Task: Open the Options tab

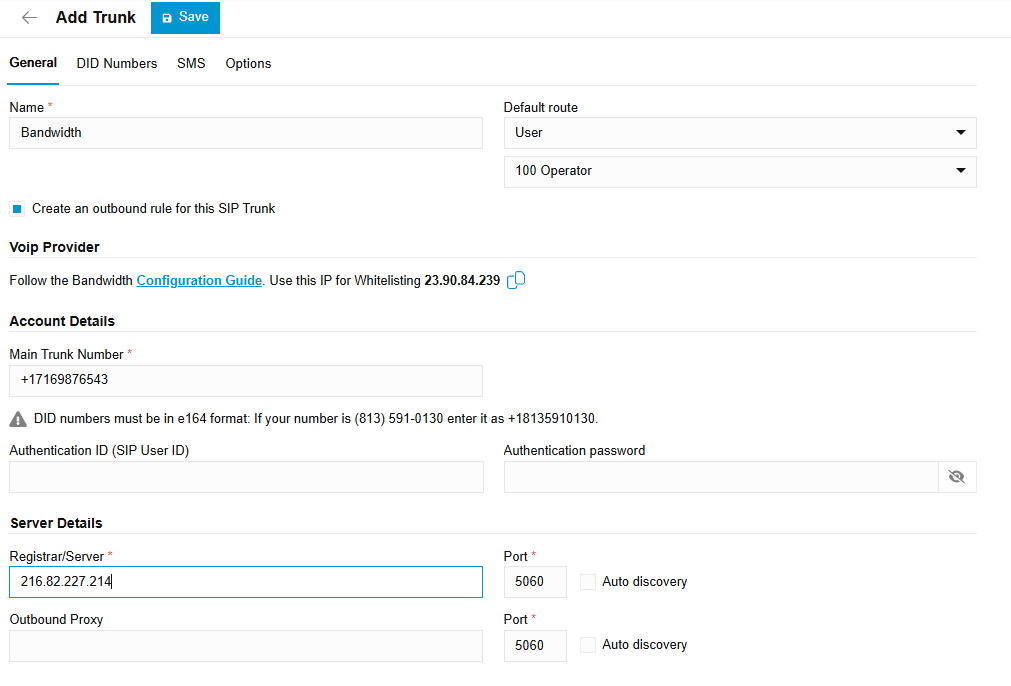Action: (248, 63)
